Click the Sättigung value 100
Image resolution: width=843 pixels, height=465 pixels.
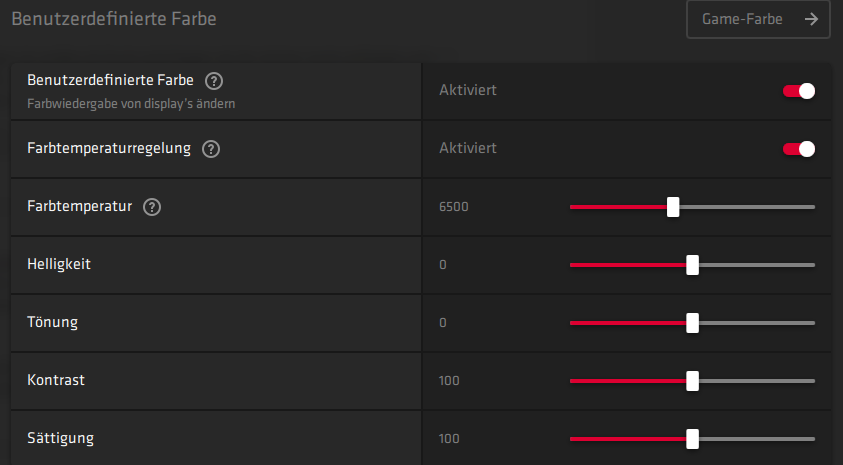(449, 439)
